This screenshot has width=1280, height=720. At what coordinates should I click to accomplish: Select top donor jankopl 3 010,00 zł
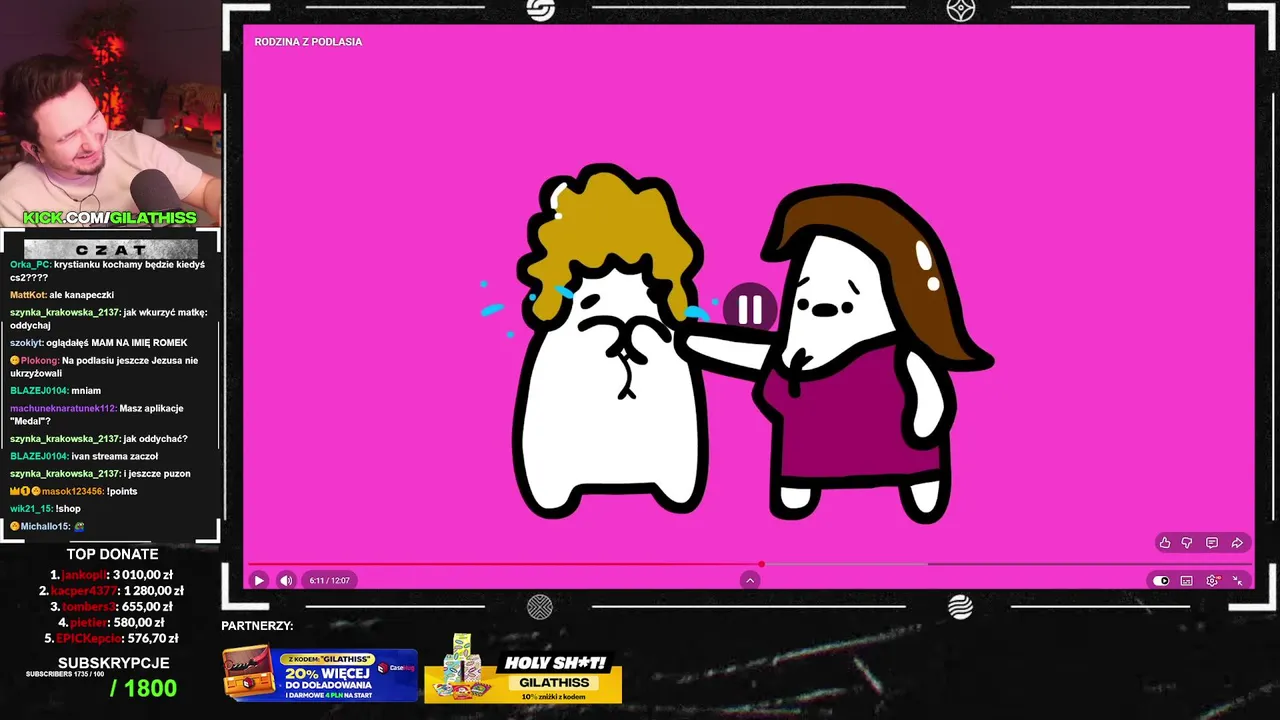coord(111,575)
